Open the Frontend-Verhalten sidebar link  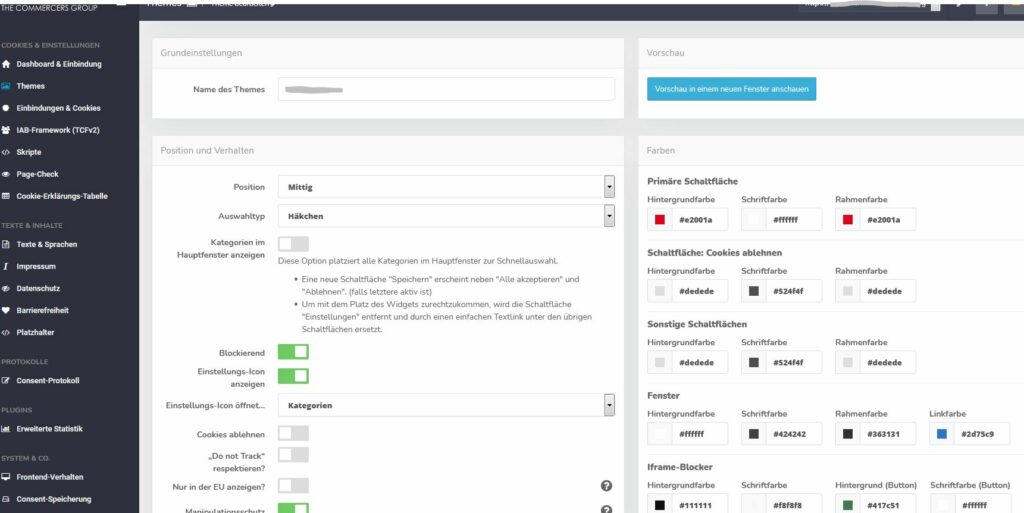pos(50,477)
